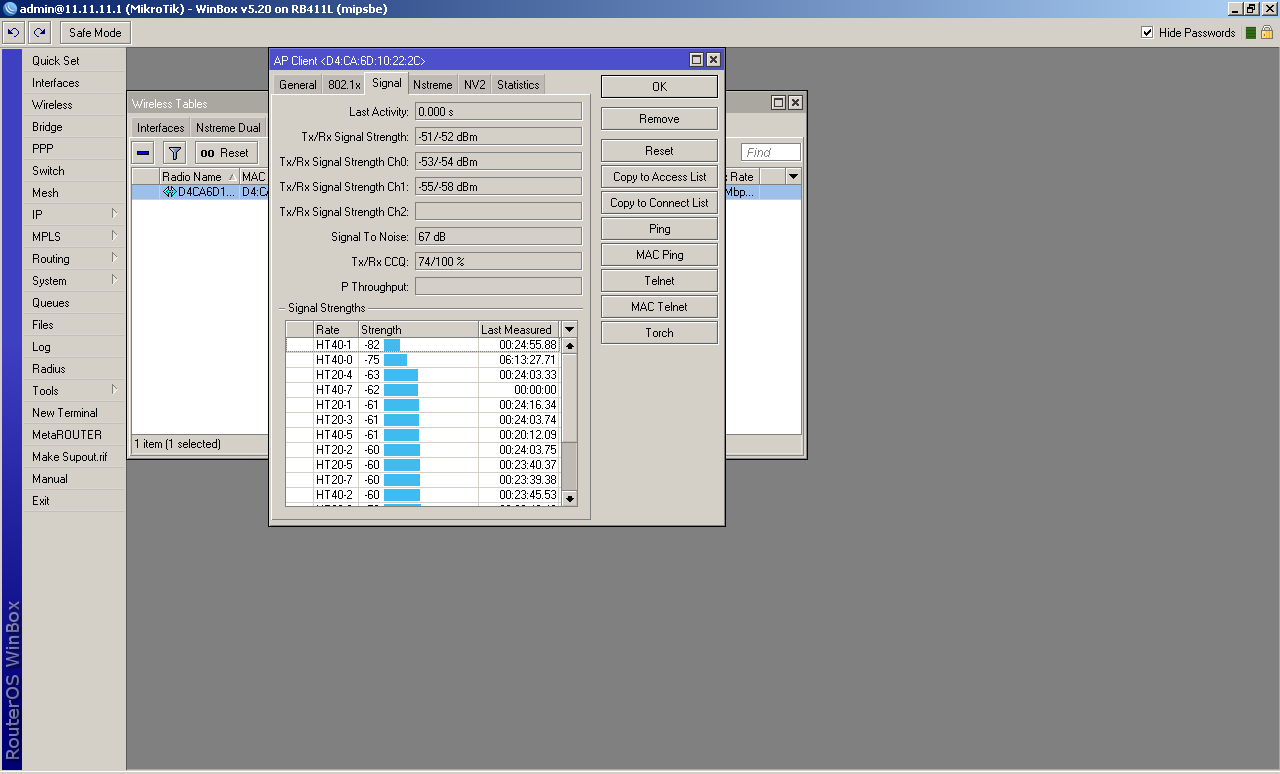Expand the Tools submenu
The height and width of the screenshot is (774, 1280).
(74, 391)
